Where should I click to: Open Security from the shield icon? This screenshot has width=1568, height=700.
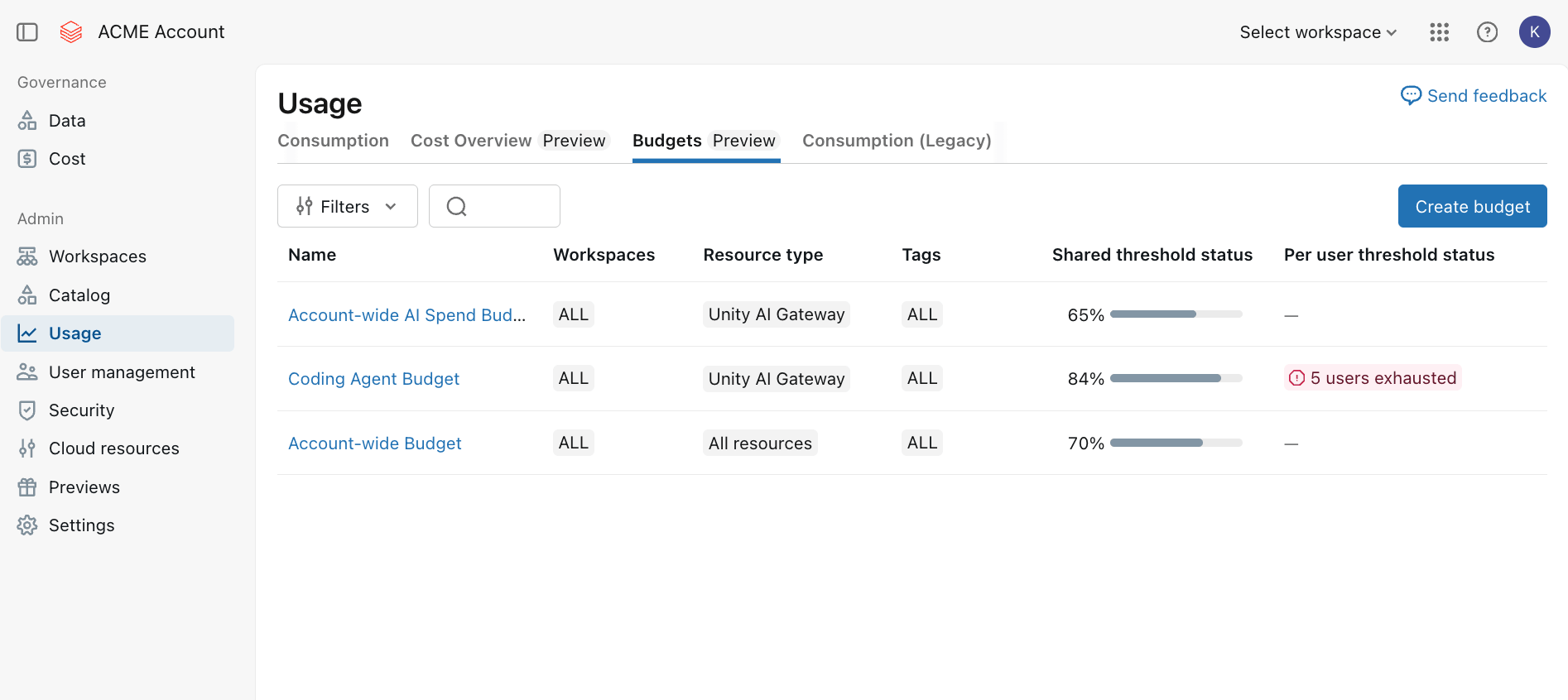point(27,410)
